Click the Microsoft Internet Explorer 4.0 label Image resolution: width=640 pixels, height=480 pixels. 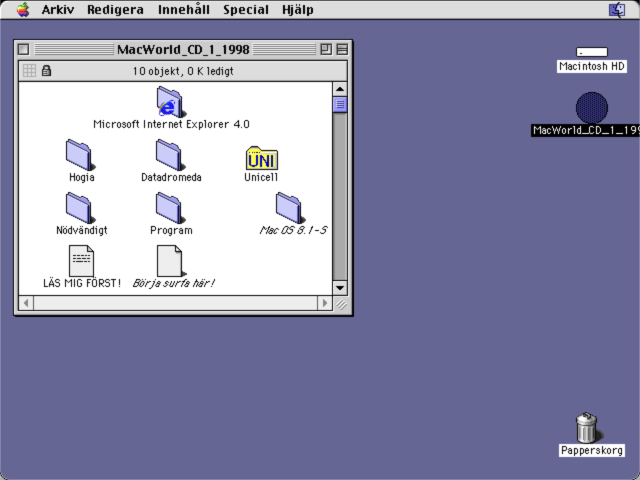(x=171, y=124)
